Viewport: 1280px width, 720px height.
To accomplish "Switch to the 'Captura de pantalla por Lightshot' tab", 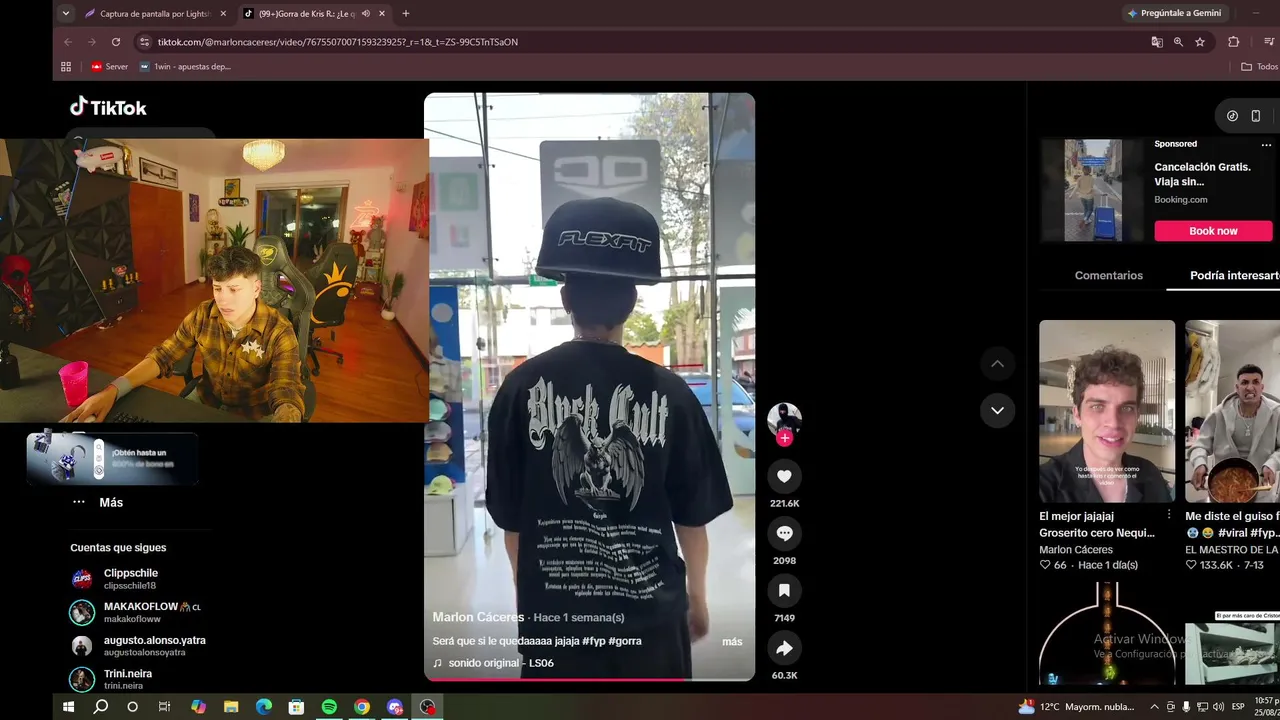I will pyautogui.click(x=156, y=14).
